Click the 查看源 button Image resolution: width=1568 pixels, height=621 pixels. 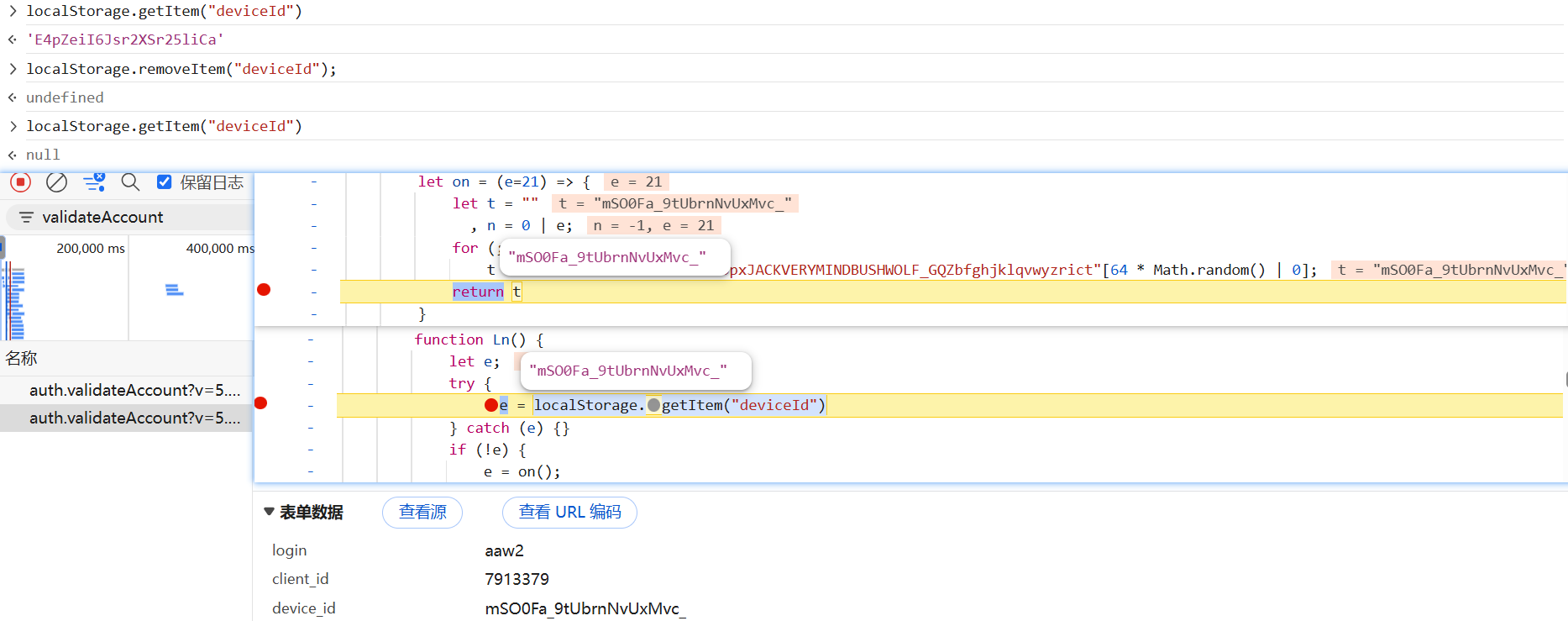pyautogui.click(x=422, y=513)
